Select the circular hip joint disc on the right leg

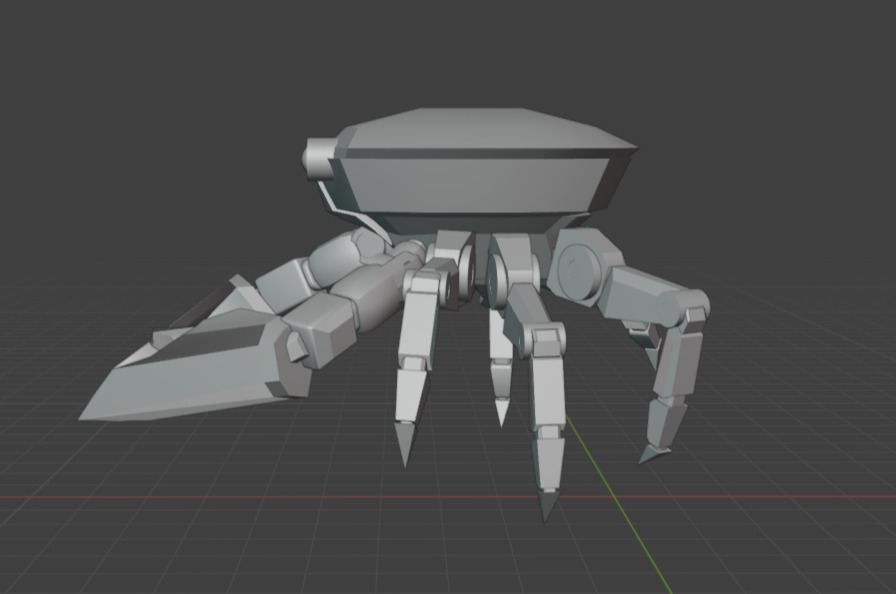pos(580,271)
